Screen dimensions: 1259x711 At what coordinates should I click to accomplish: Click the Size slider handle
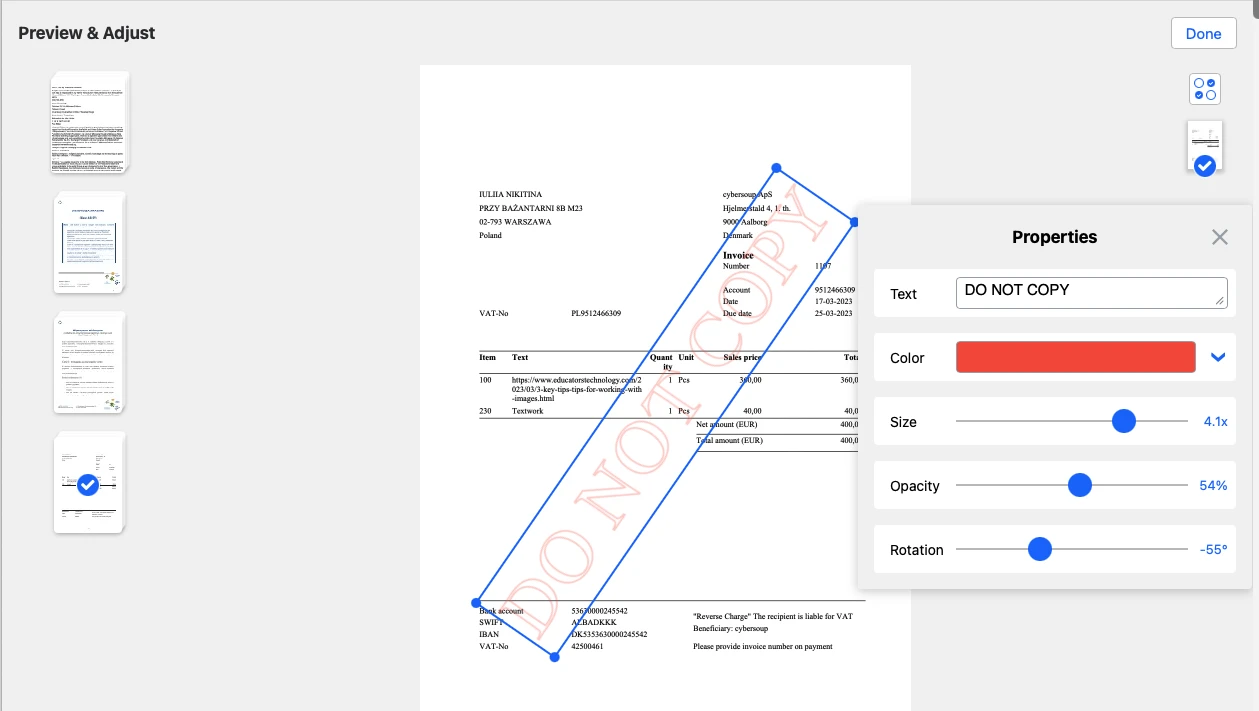(x=1124, y=421)
